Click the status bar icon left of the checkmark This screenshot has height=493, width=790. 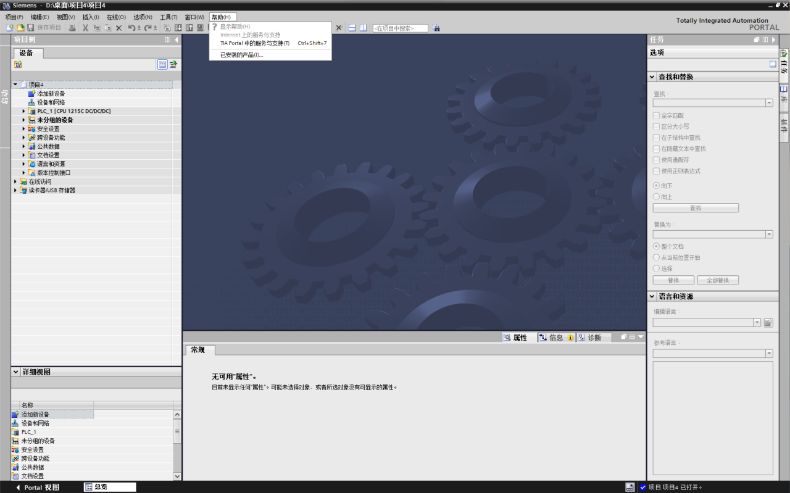[x=630, y=487]
